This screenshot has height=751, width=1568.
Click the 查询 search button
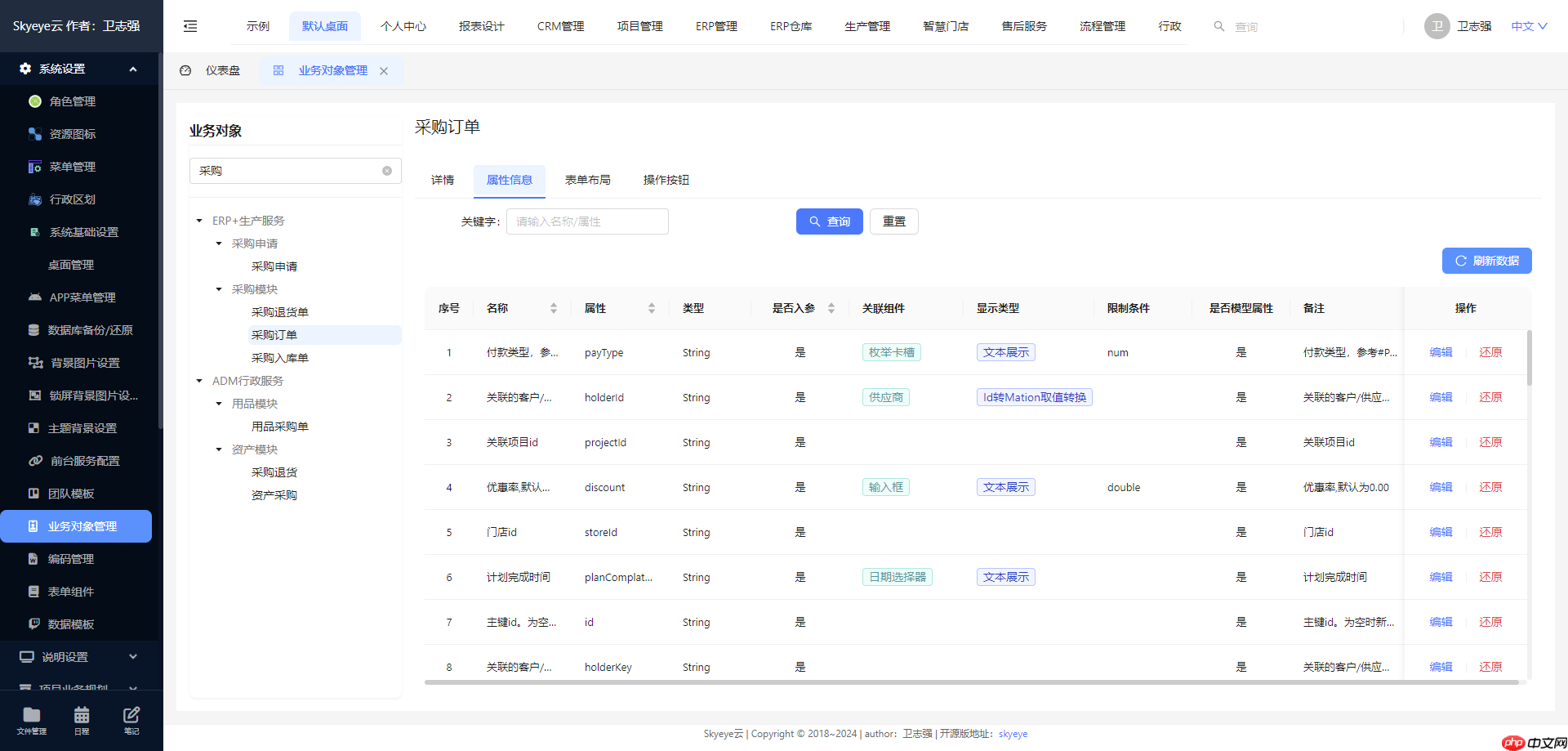[x=829, y=221]
